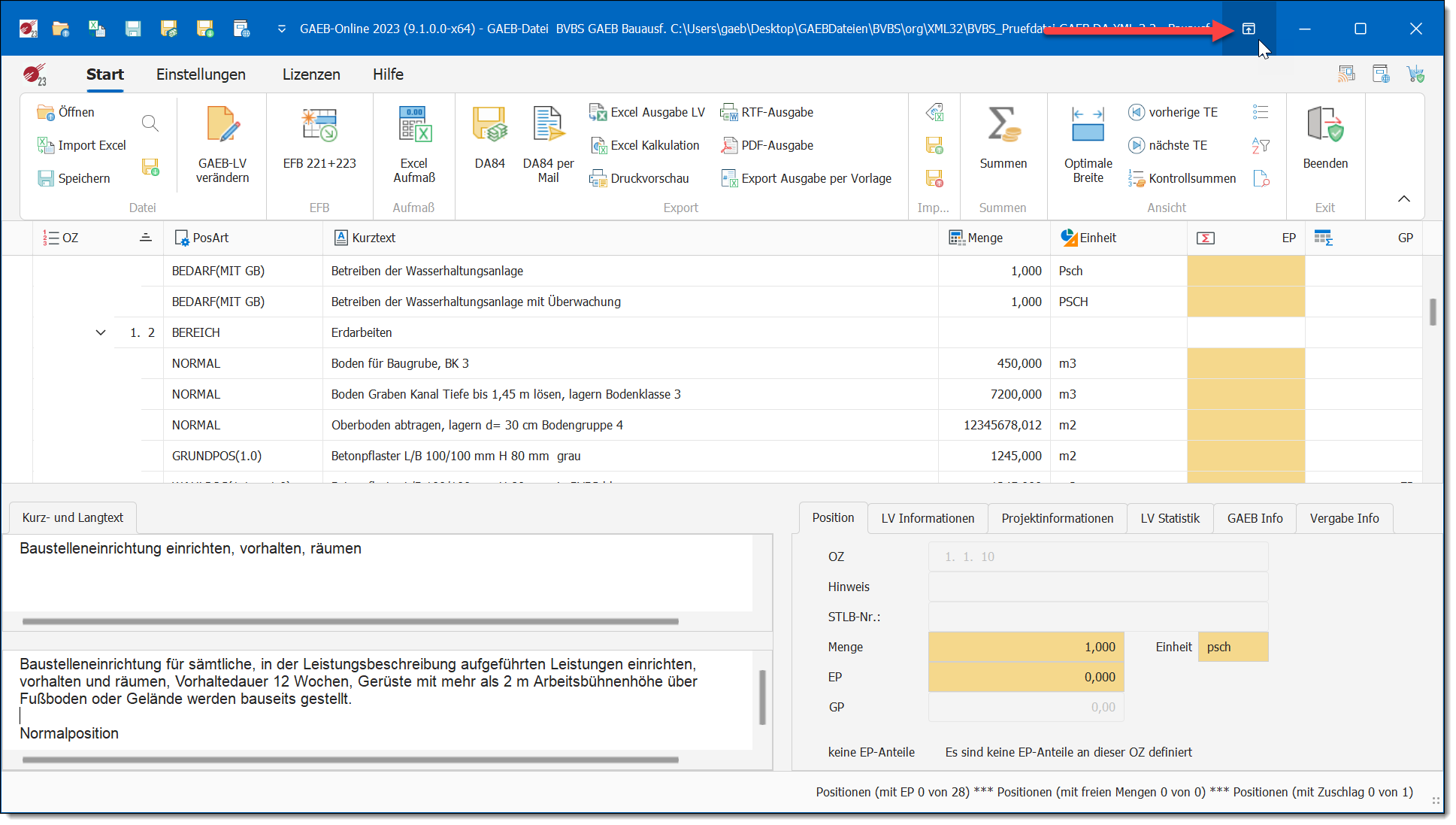1456x825 pixels.
Task: Open EFB 221+223 forms
Action: pos(319,126)
